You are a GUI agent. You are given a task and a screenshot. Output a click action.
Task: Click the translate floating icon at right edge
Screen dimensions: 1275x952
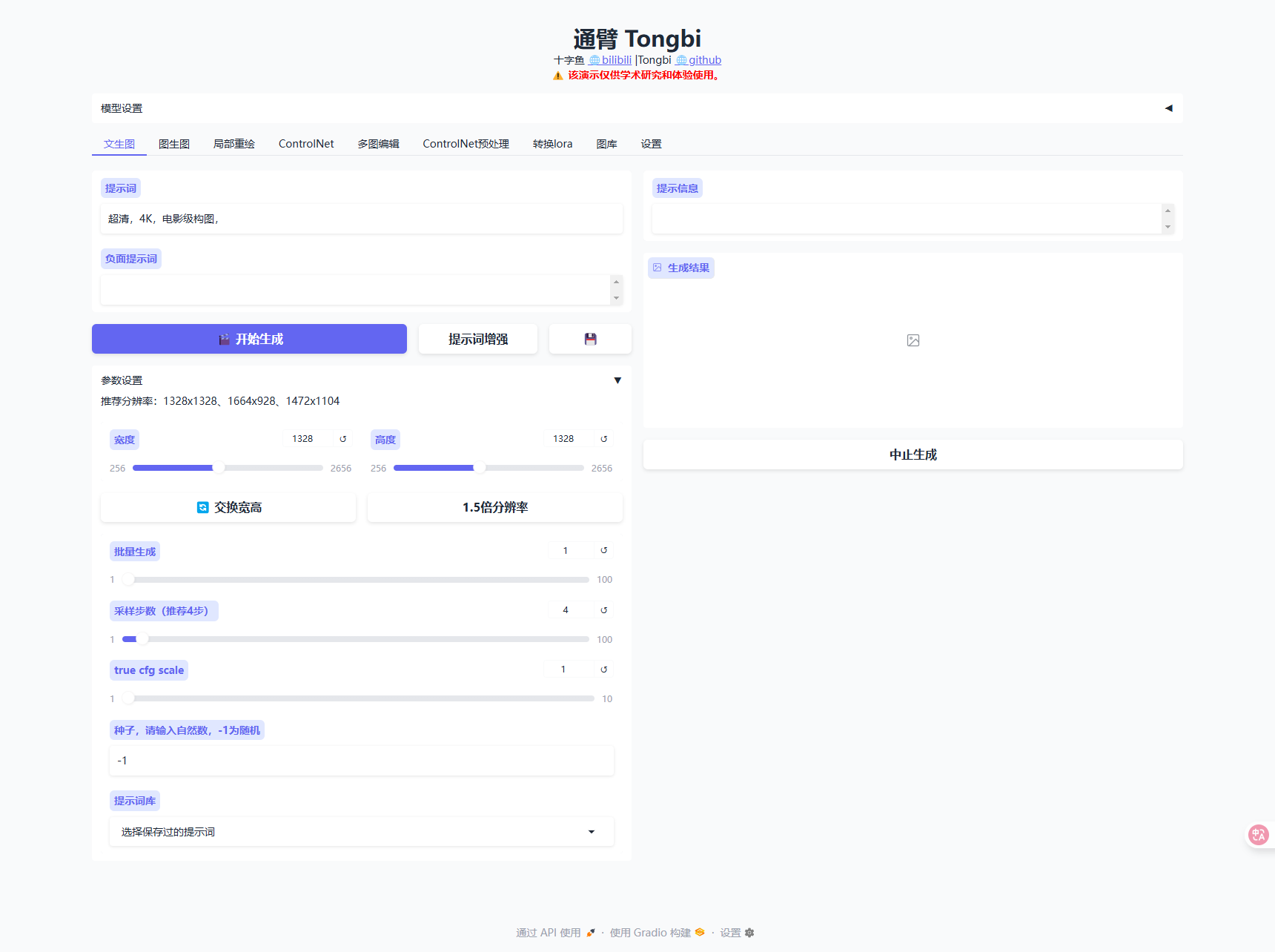click(x=1258, y=835)
